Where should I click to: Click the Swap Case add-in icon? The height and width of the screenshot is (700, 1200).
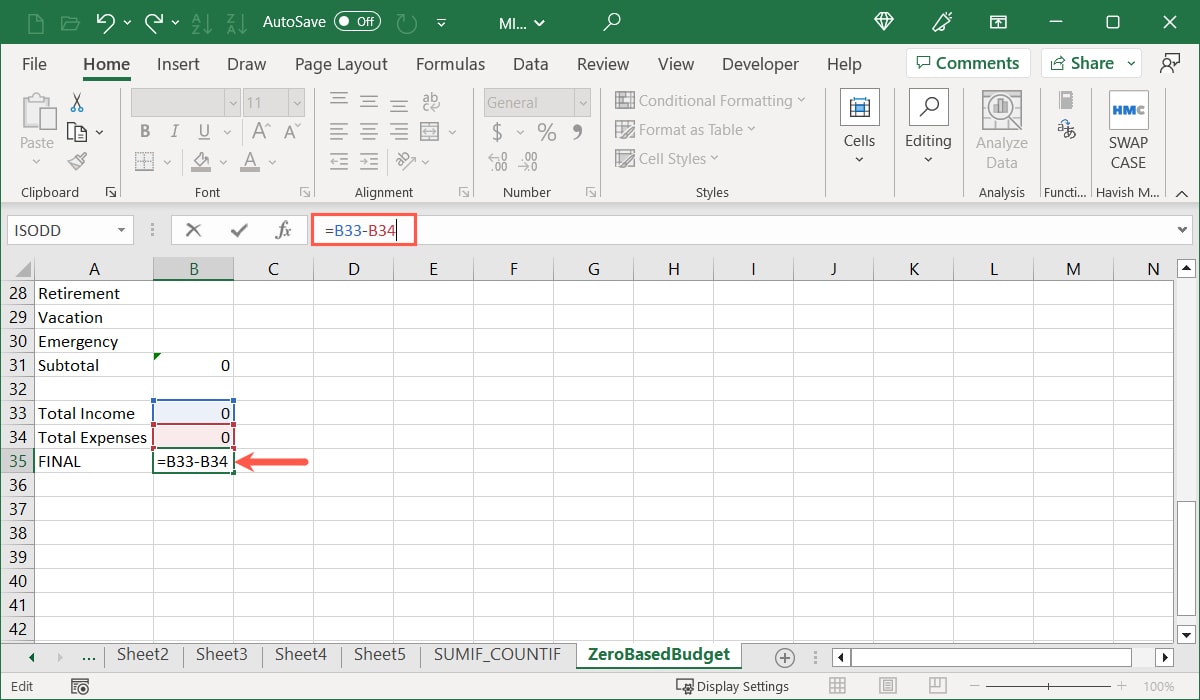pos(1128,130)
